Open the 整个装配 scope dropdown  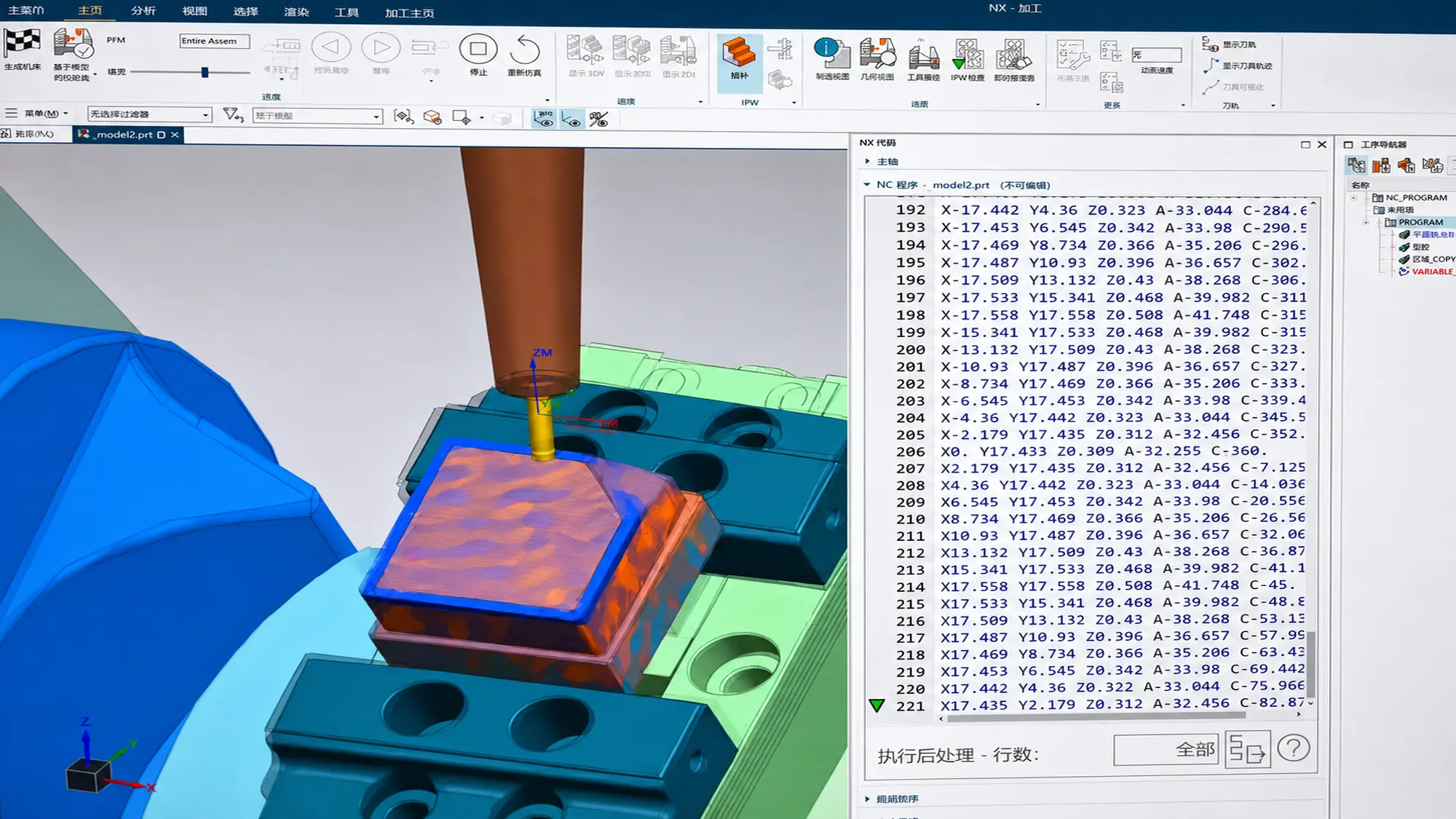317,116
